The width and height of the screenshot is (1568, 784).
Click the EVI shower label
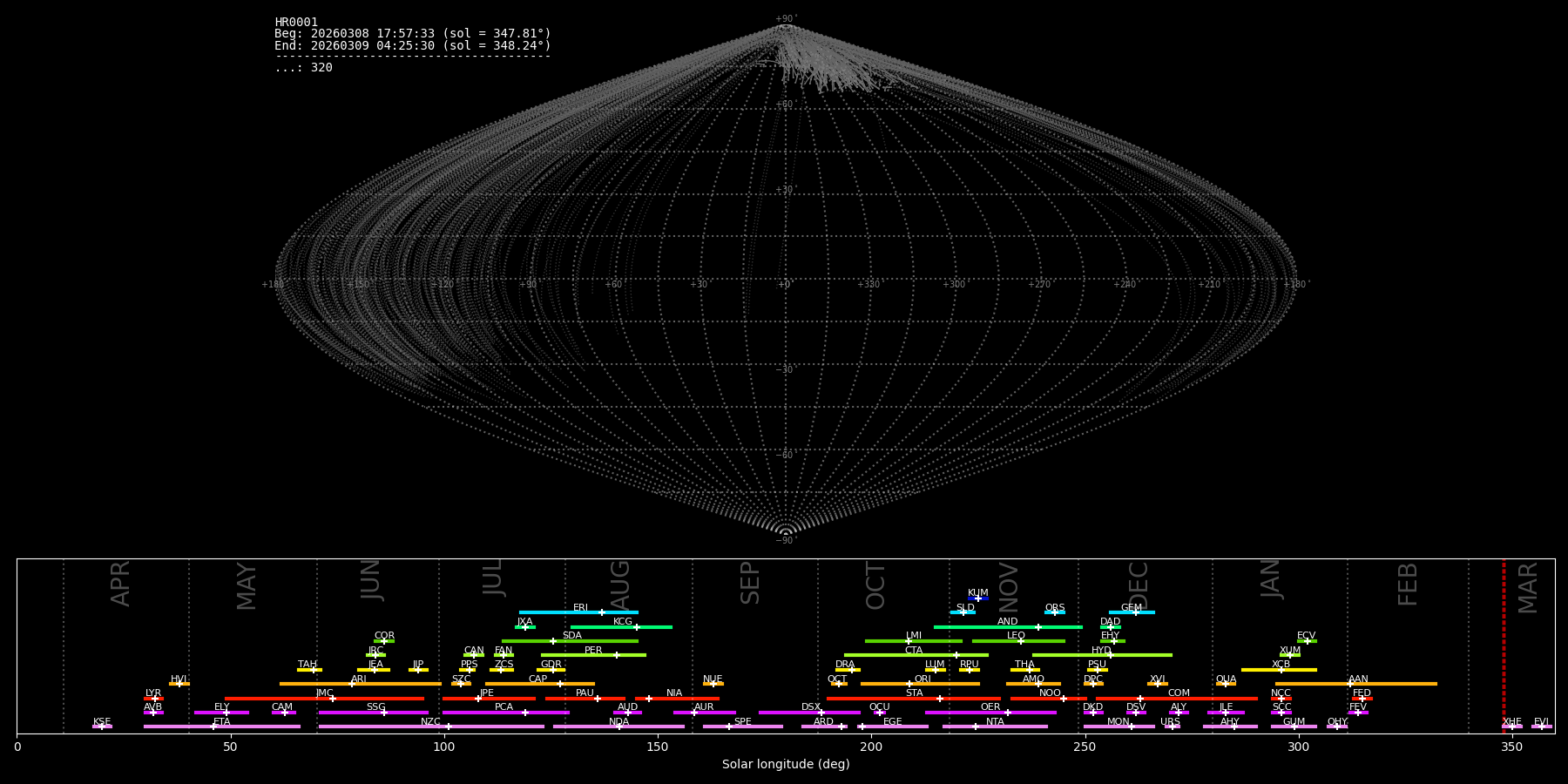coord(1541,722)
